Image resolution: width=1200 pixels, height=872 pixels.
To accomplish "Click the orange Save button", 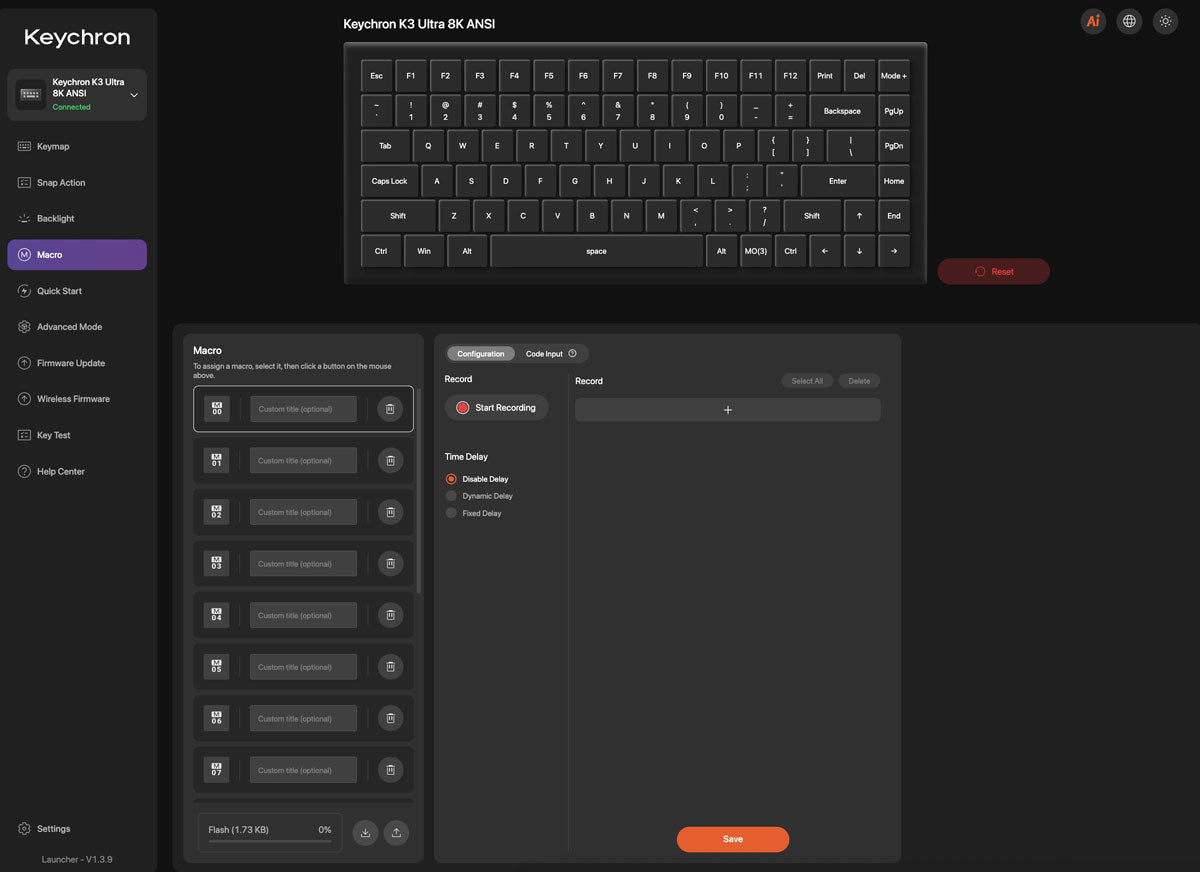I will [x=733, y=839].
